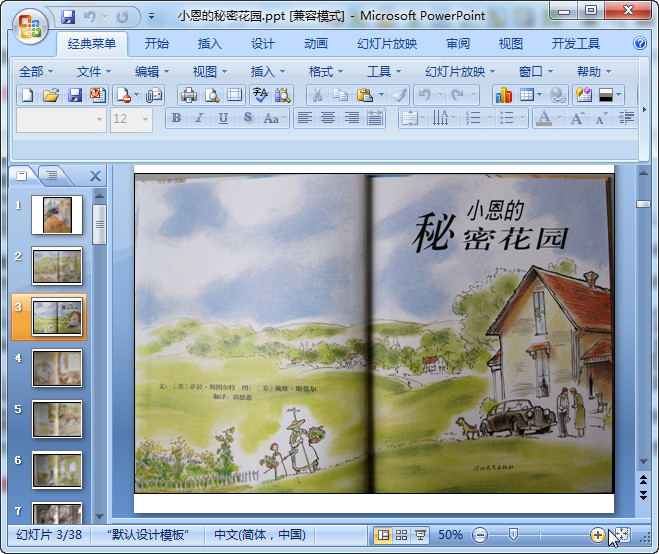Switch to outline tab in pane
Viewport: 659px width, 554px height.
pyautogui.click(x=52, y=175)
